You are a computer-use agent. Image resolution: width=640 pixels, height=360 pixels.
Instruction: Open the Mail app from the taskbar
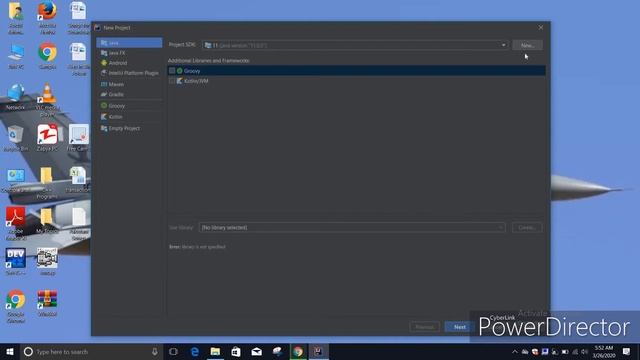(x=257, y=351)
